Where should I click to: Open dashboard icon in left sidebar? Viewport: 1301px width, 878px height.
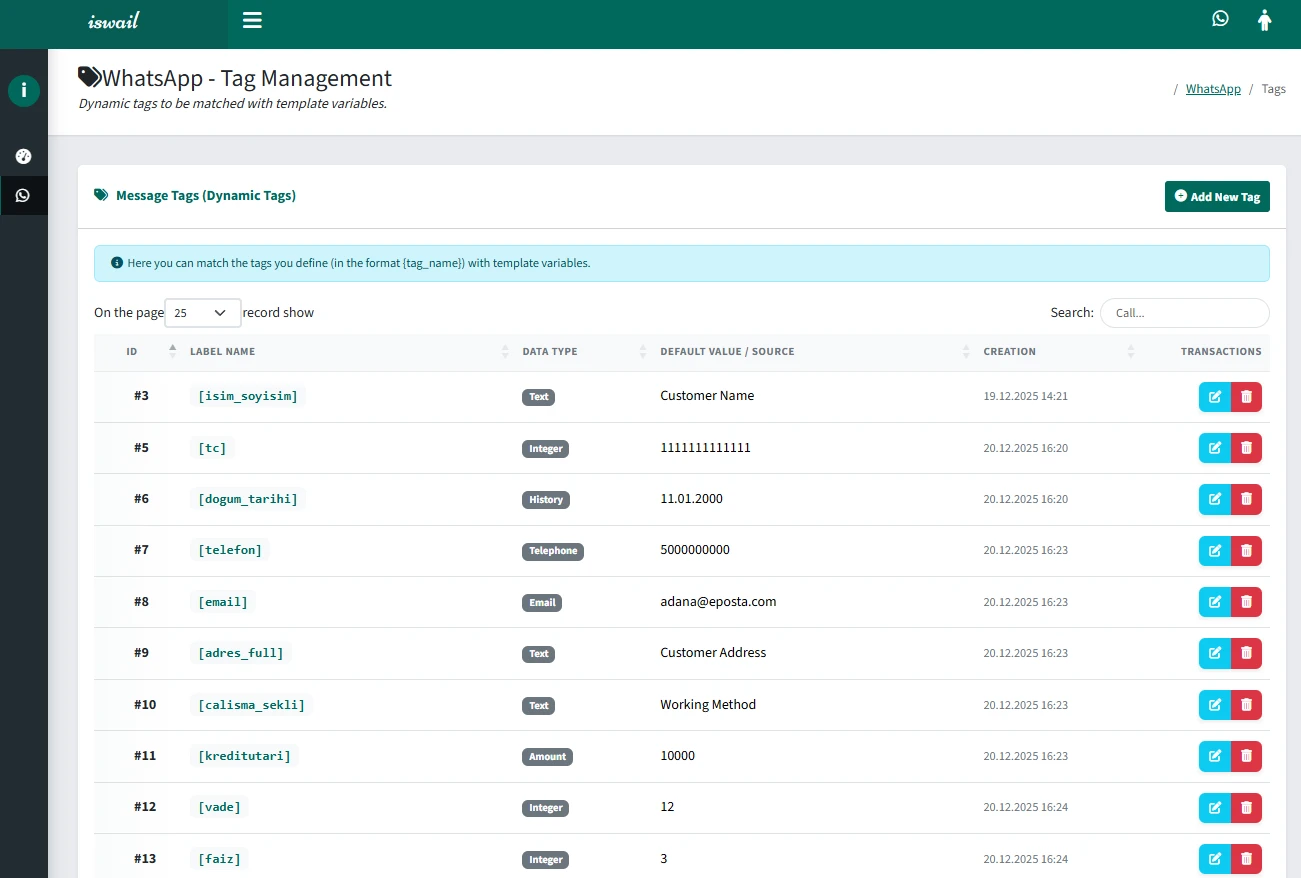24,156
